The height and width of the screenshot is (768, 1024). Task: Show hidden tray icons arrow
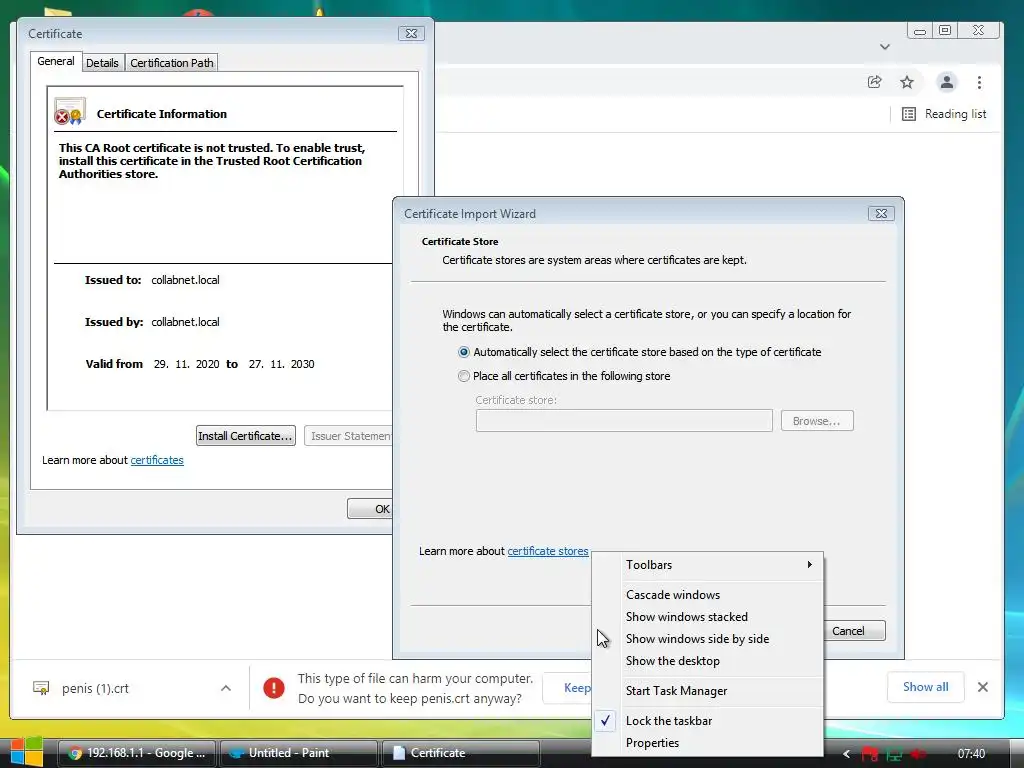846,754
